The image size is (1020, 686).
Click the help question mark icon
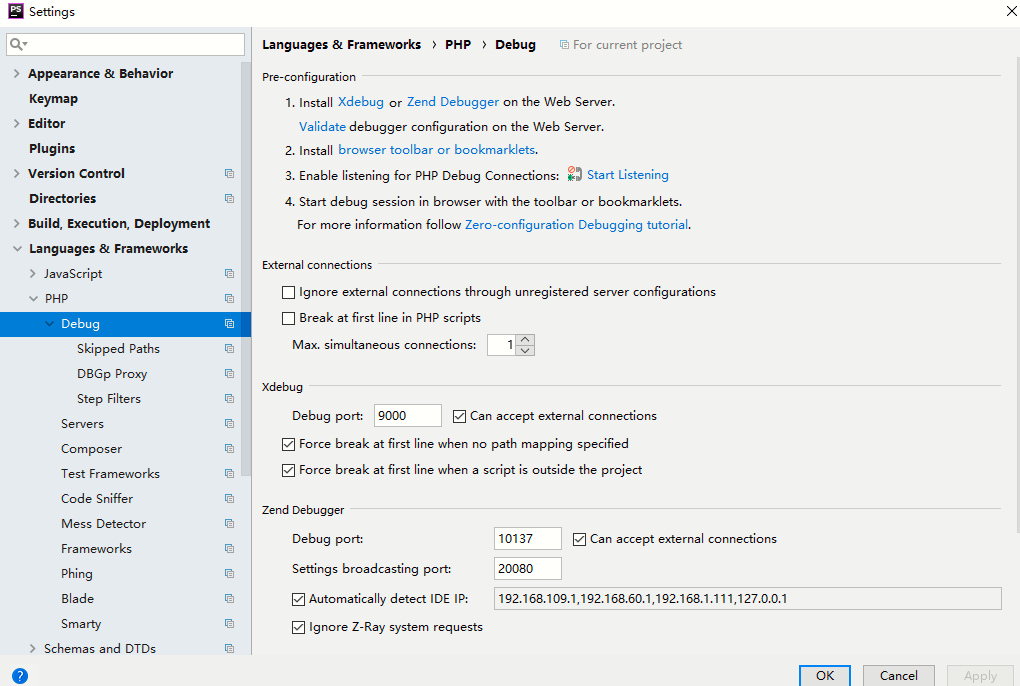click(x=20, y=676)
